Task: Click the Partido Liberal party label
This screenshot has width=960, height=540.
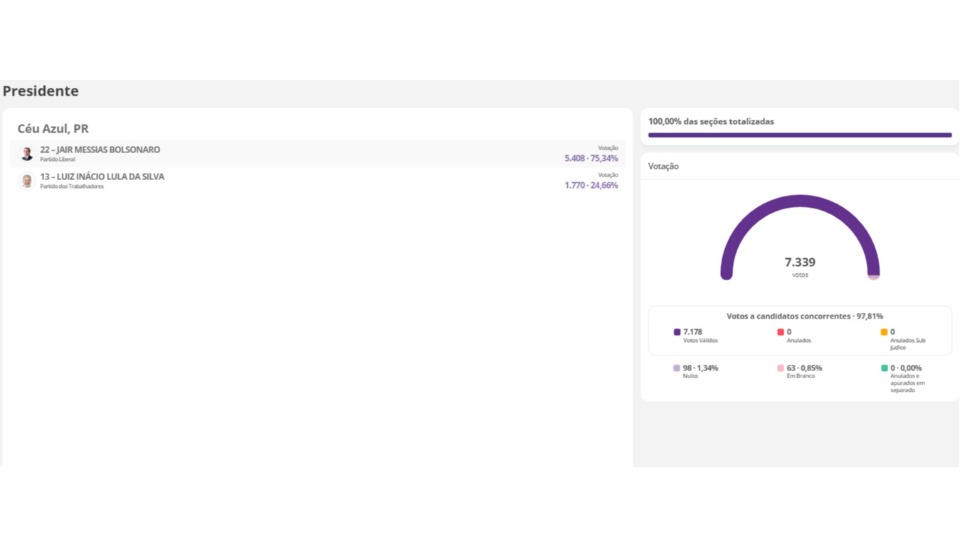Action: pyautogui.click(x=58, y=160)
